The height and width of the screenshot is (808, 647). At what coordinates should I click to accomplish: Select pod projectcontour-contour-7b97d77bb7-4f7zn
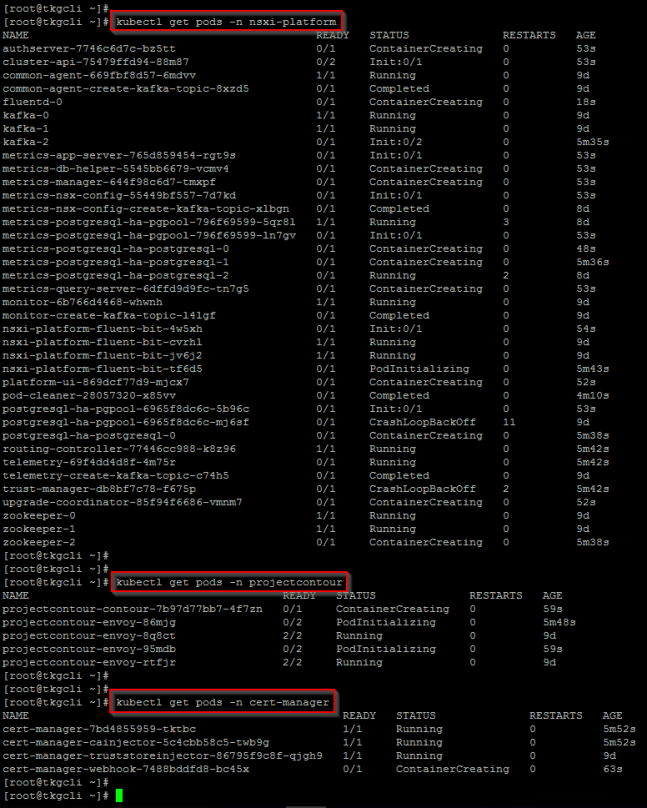click(132, 609)
